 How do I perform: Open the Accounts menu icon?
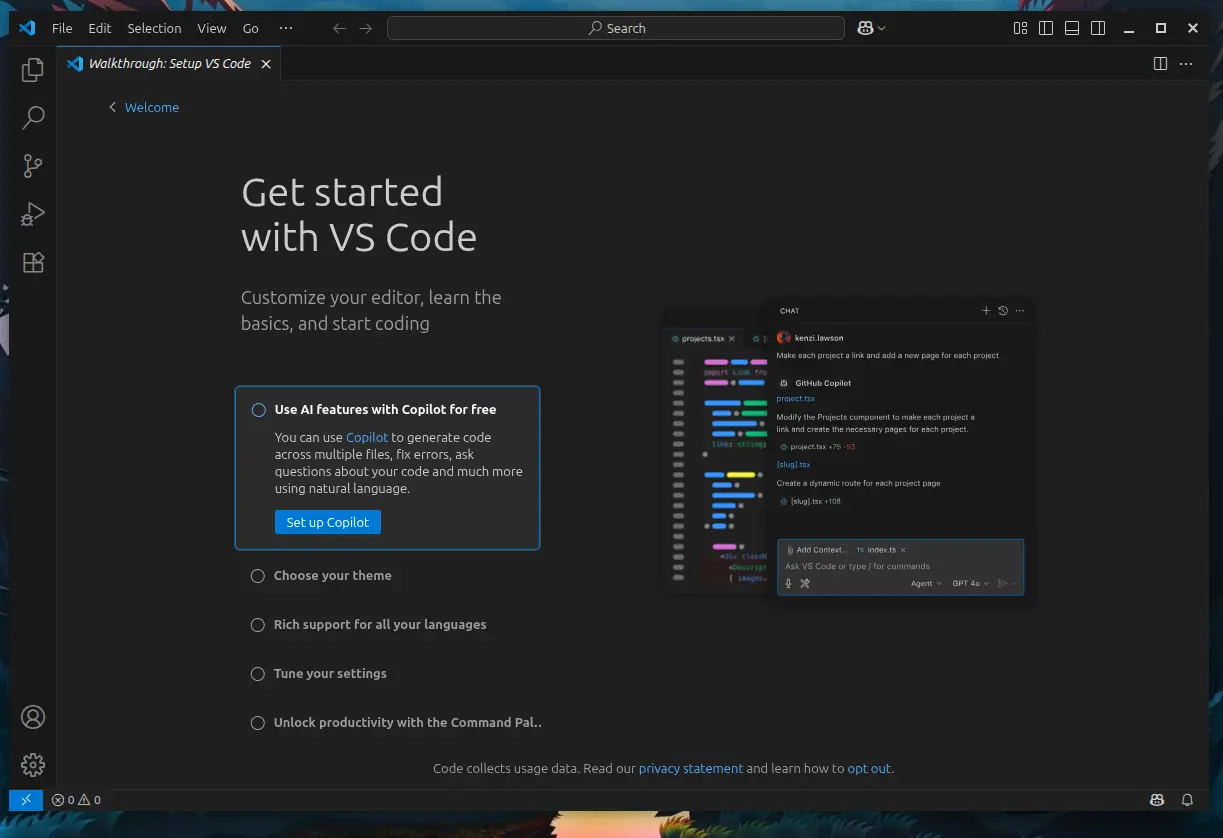point(33,717)
